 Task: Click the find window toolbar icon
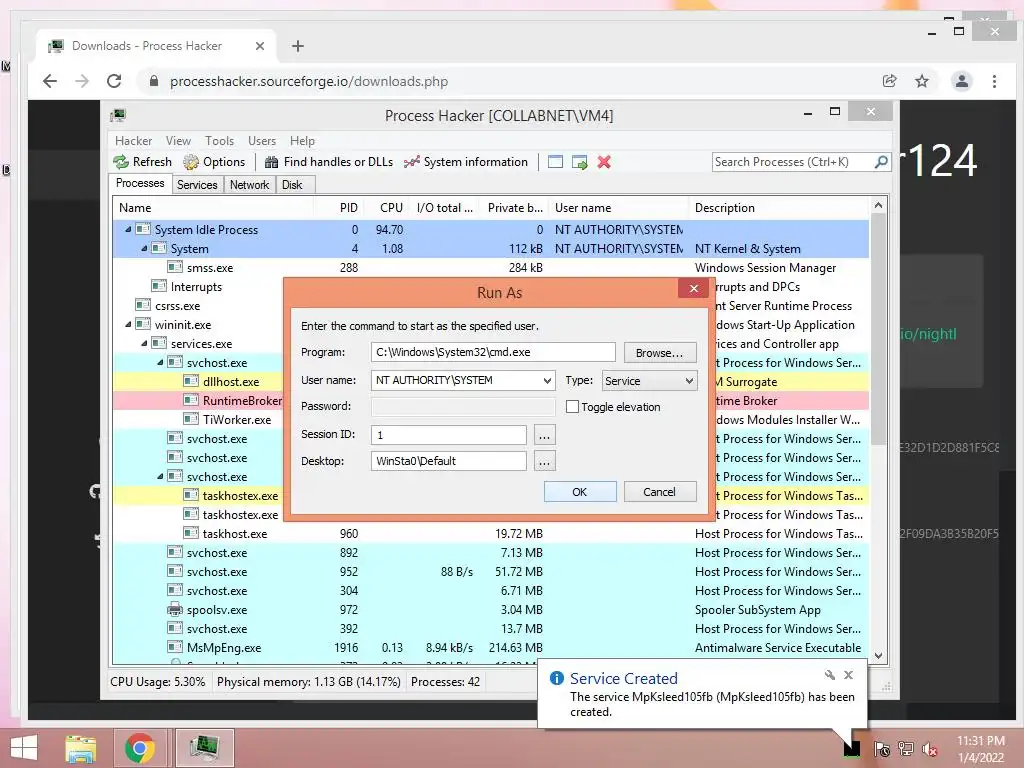pos(555,162)
